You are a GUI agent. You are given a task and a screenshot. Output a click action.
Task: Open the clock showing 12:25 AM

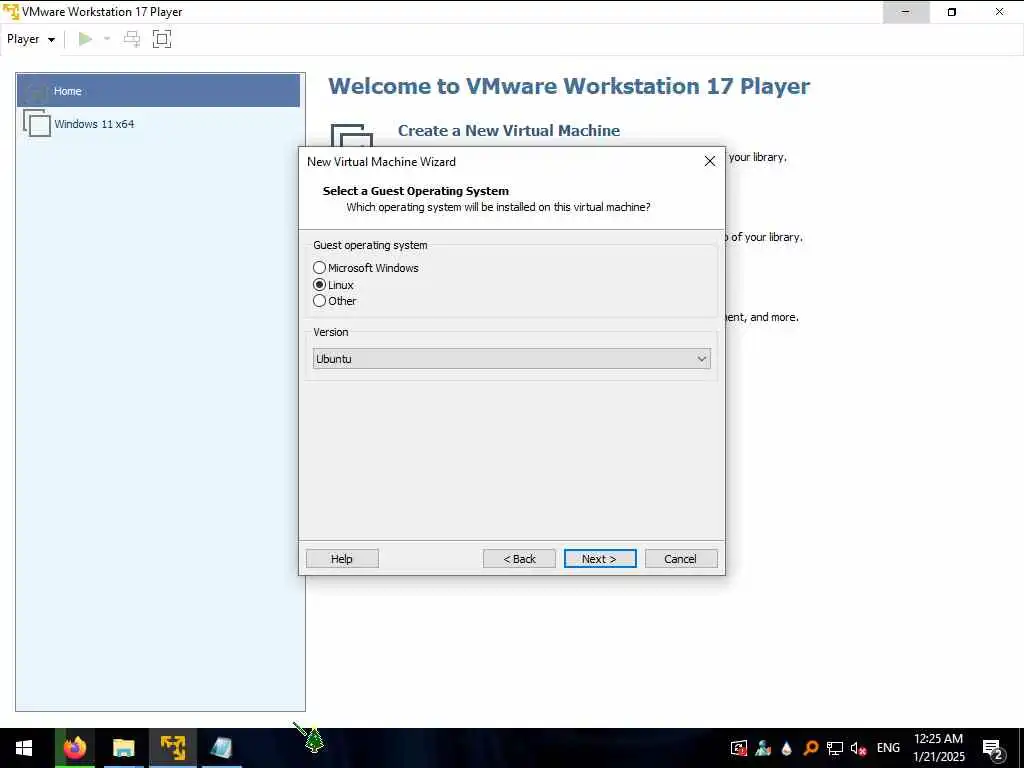938,748
